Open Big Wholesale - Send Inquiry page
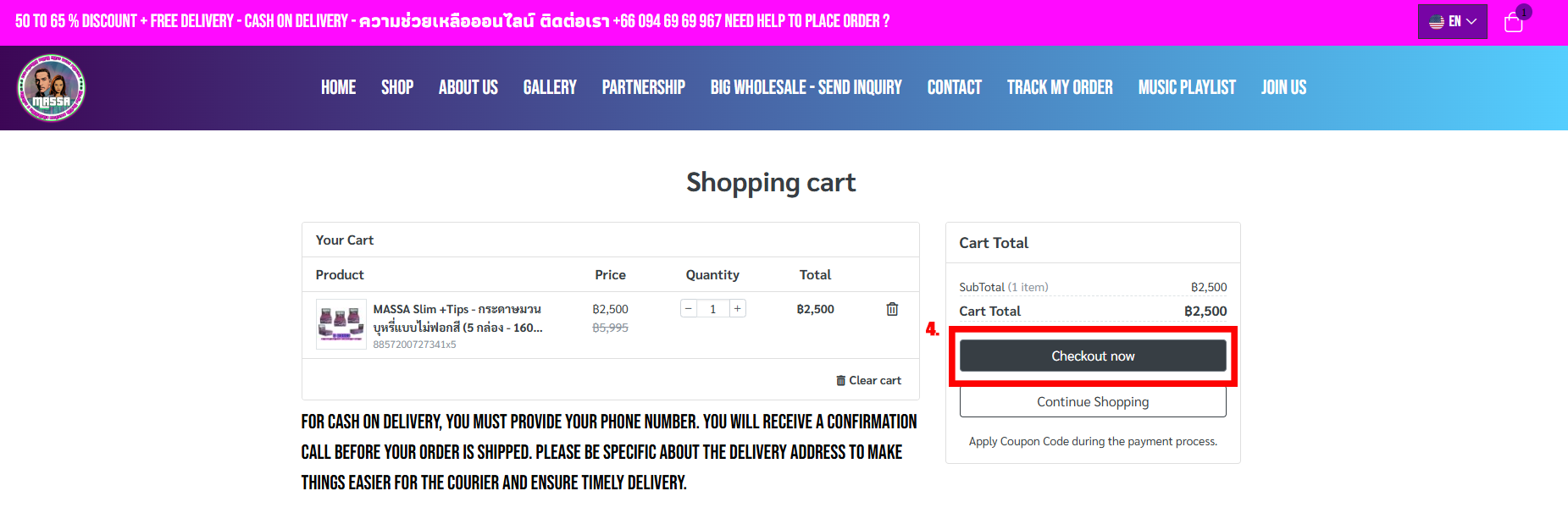Viewport: 1568px width, 513px height. (806, 87)
